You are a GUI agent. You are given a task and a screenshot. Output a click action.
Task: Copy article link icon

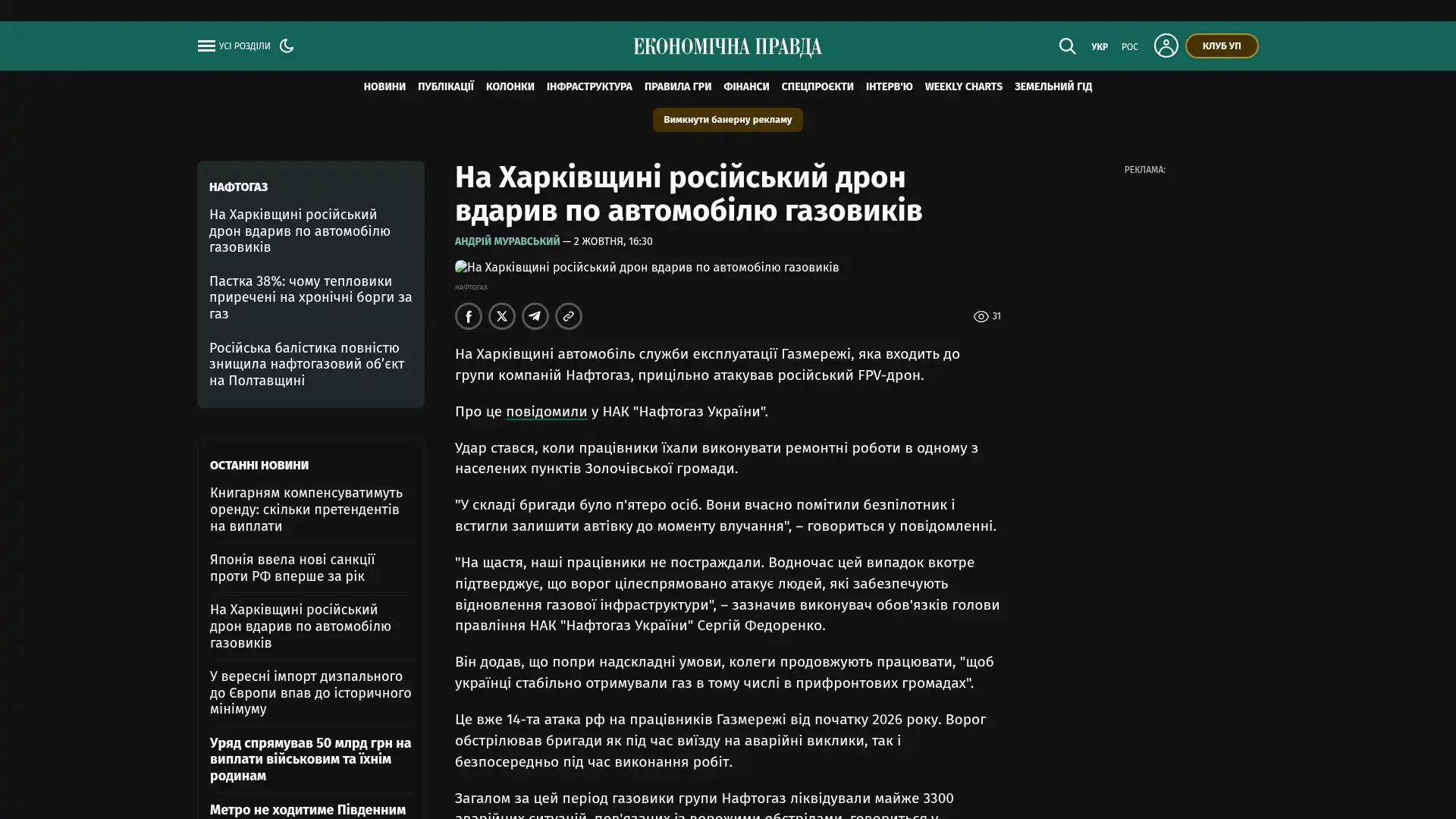(x=569, y=316)
